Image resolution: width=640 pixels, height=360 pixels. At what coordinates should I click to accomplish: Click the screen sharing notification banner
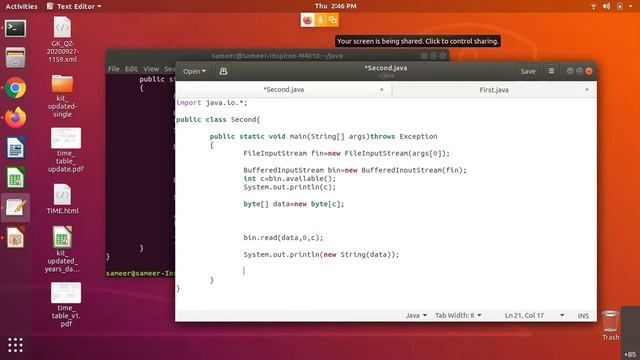coord(418,41)
